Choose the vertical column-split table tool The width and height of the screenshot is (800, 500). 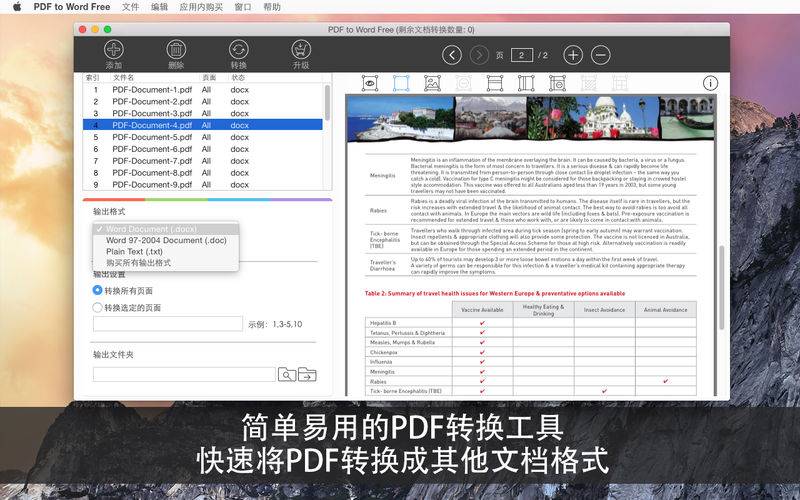click(x=526, y=83)
